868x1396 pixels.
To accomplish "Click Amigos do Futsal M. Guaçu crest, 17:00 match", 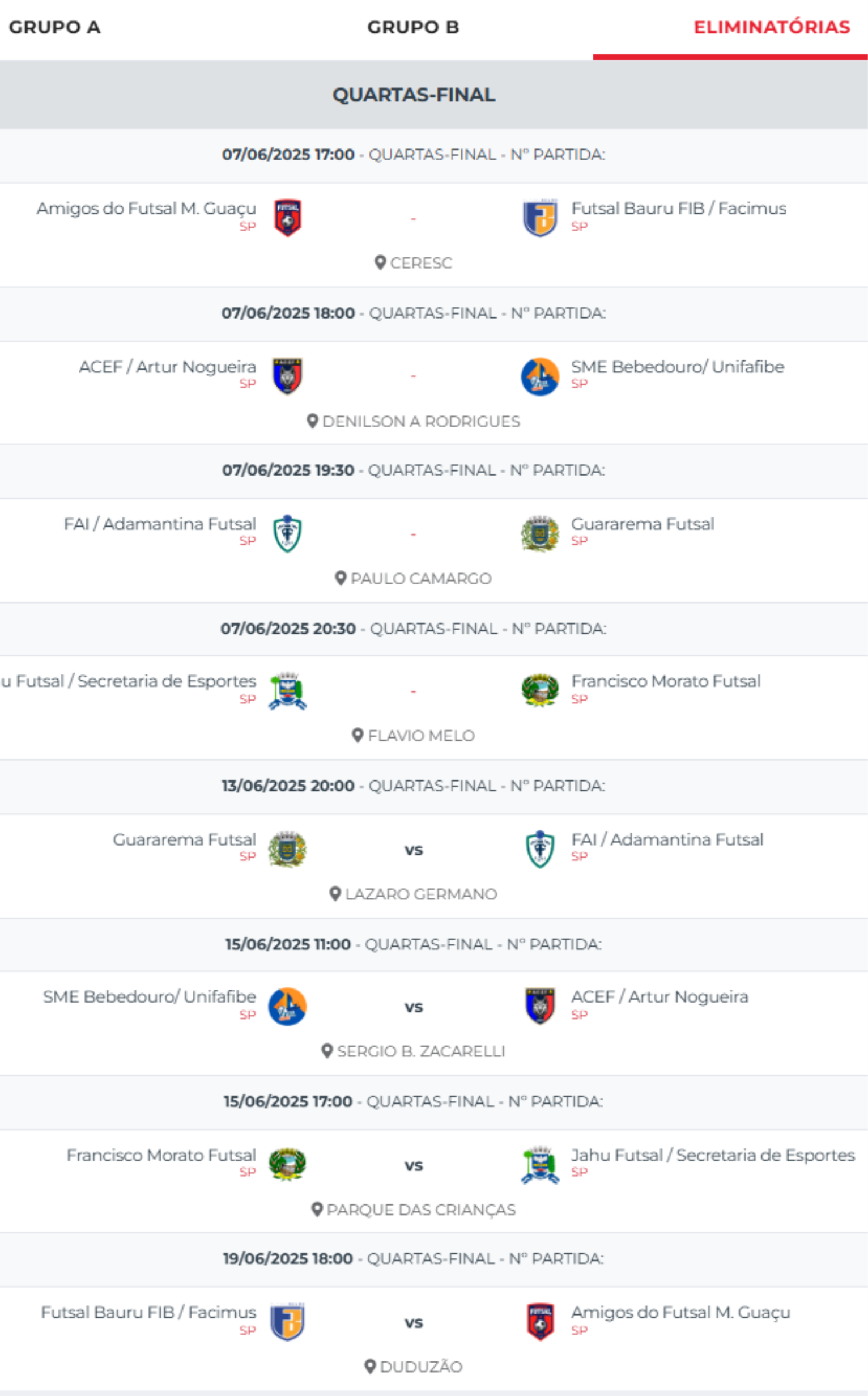I will 288,218.
